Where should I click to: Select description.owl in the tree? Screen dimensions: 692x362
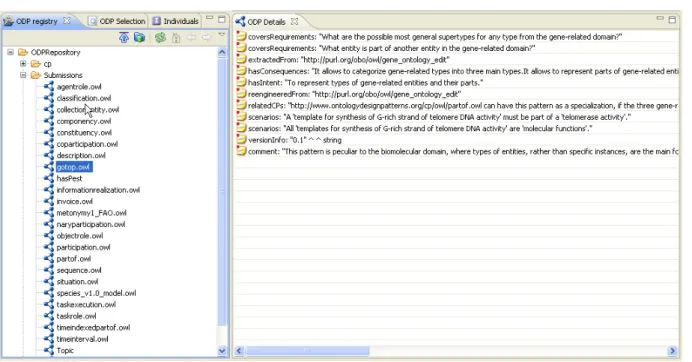pos(81,155)
